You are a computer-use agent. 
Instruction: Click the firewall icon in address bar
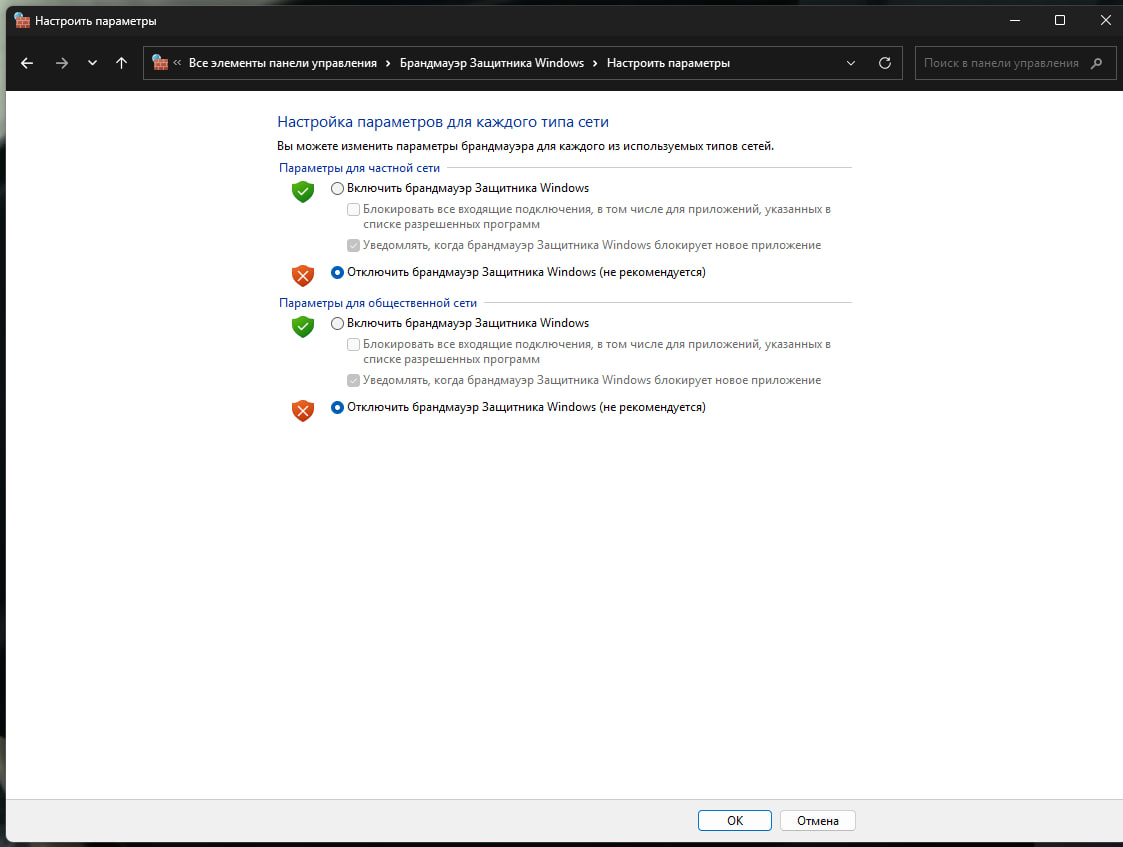coord(160,63)
